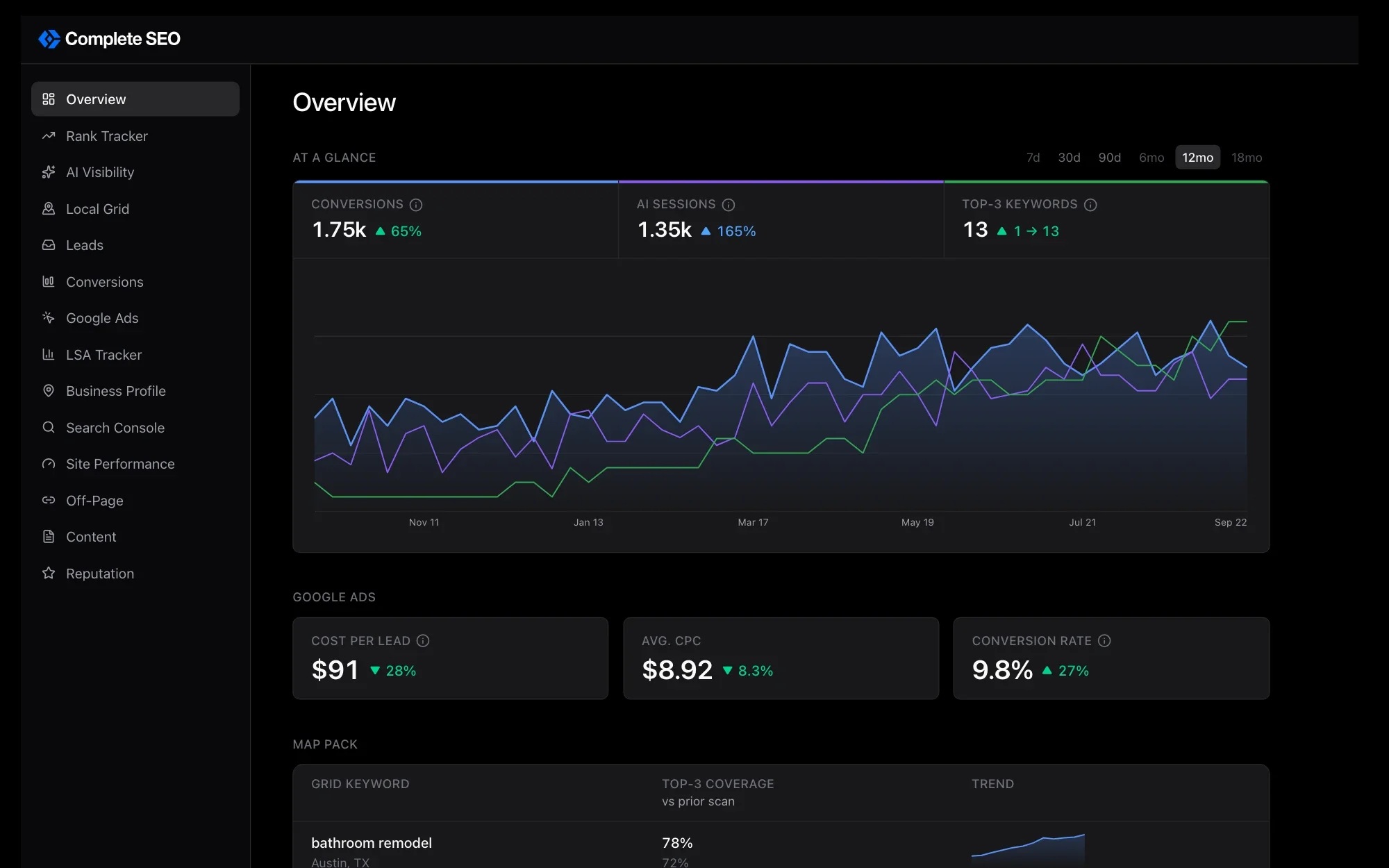Select the 90d time range
The image size is (1389, 868).
[x=1109, y=158]
